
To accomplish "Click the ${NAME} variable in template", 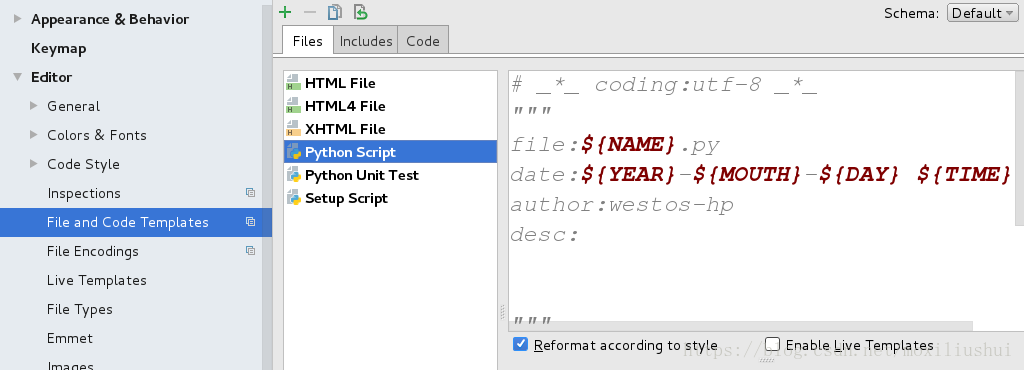I will pos(628,144).
